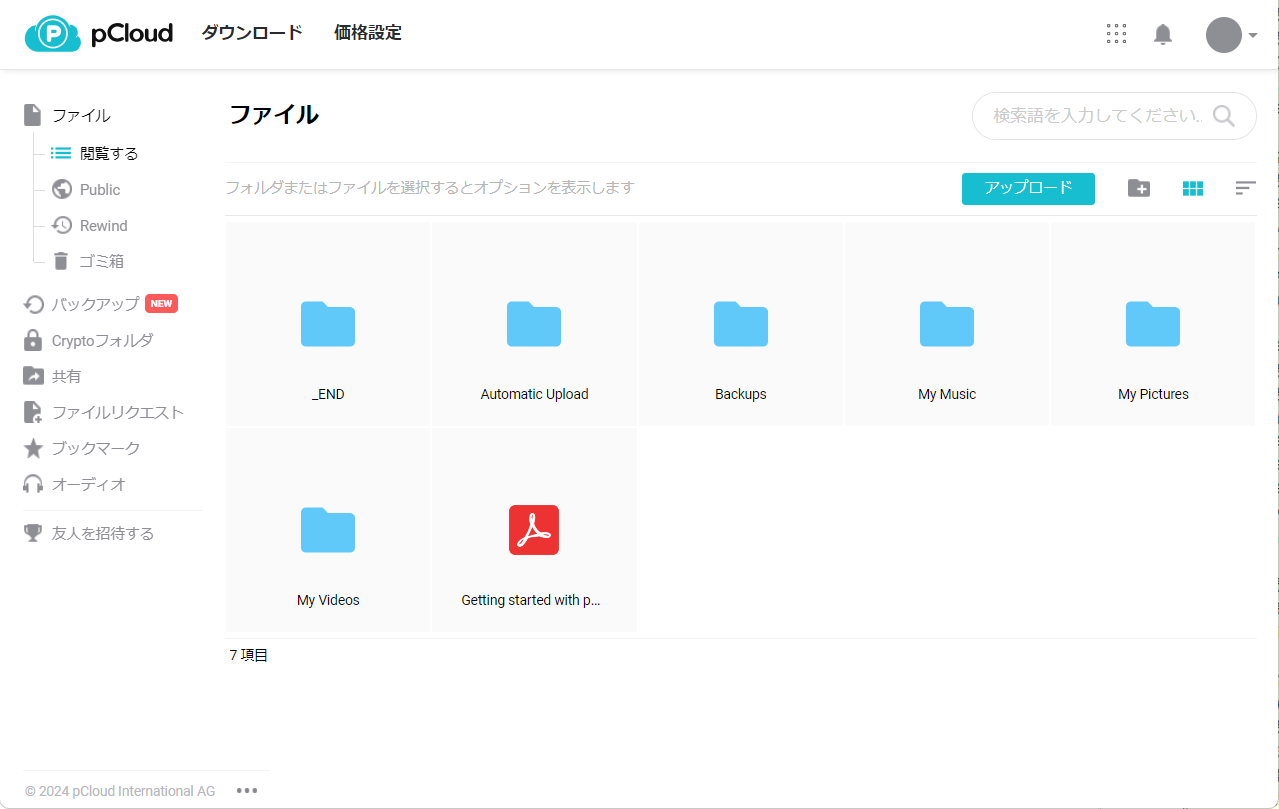Expand the footer three-dots menu
Screen dimensions: 1279x809
click(x=247, y=790)
